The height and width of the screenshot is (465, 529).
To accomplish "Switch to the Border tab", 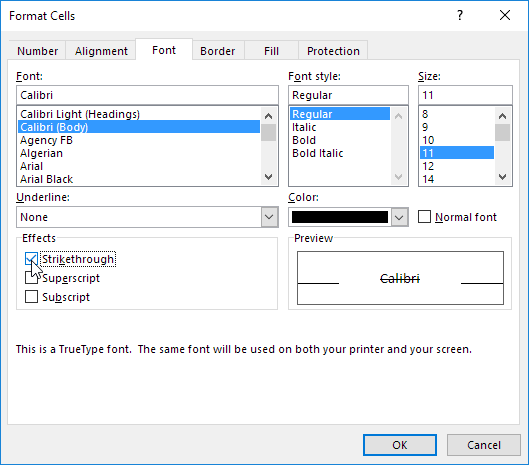I will click(218, 51).
